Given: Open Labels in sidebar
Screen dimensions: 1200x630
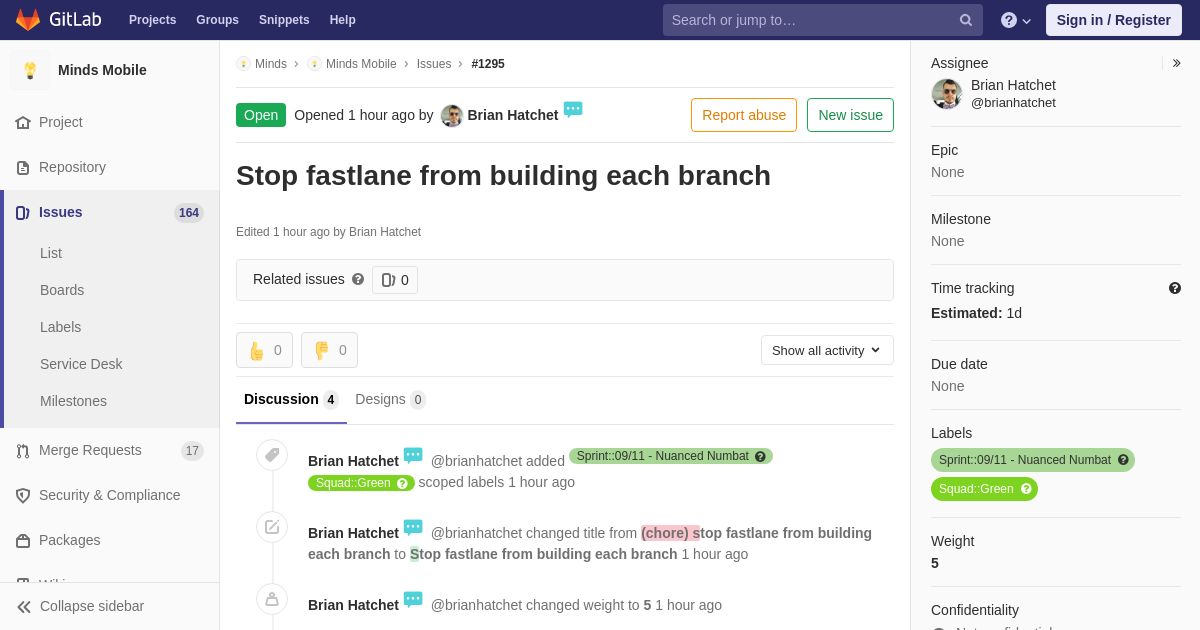Looking at the screenshot, I should tap(60, 327).
